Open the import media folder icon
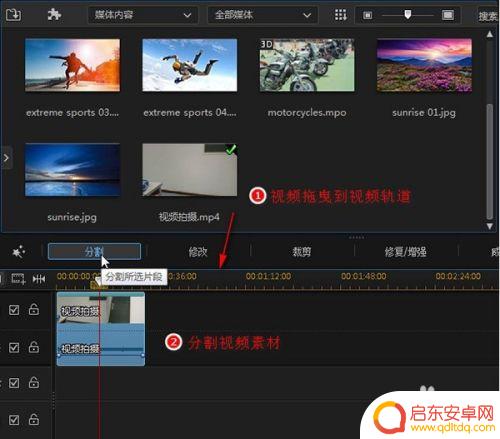Image resolution: width=500 pixels, height=439 pixels. [13, 15]
